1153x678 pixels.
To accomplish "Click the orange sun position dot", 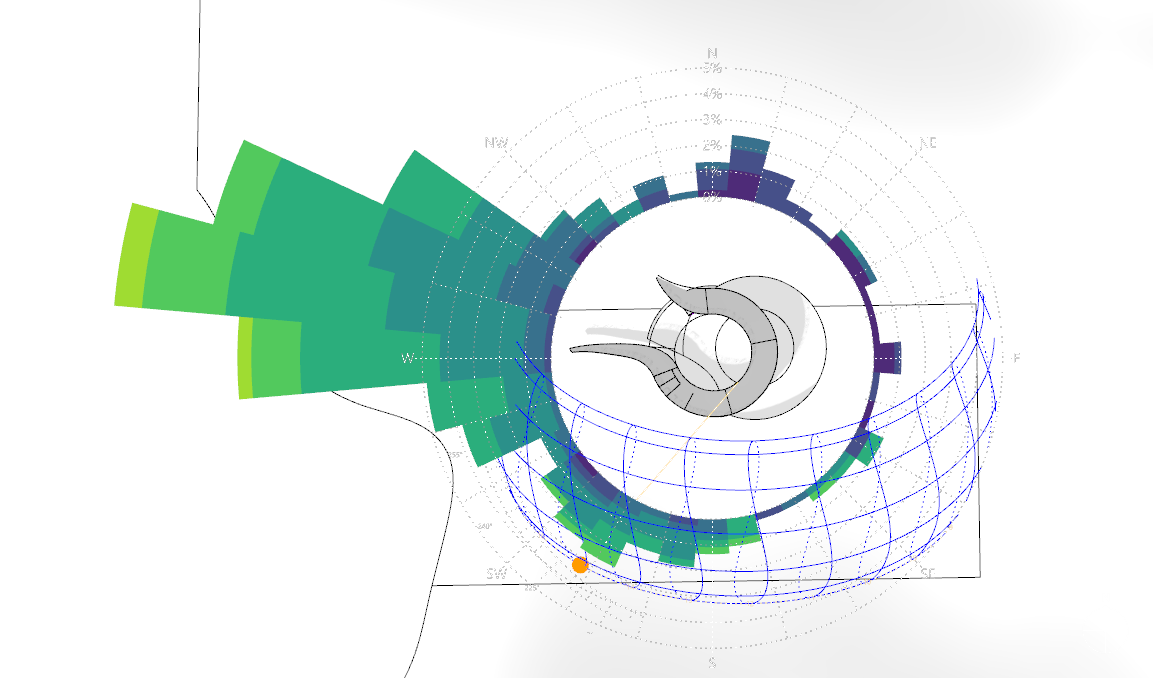I will pos(580,565).
